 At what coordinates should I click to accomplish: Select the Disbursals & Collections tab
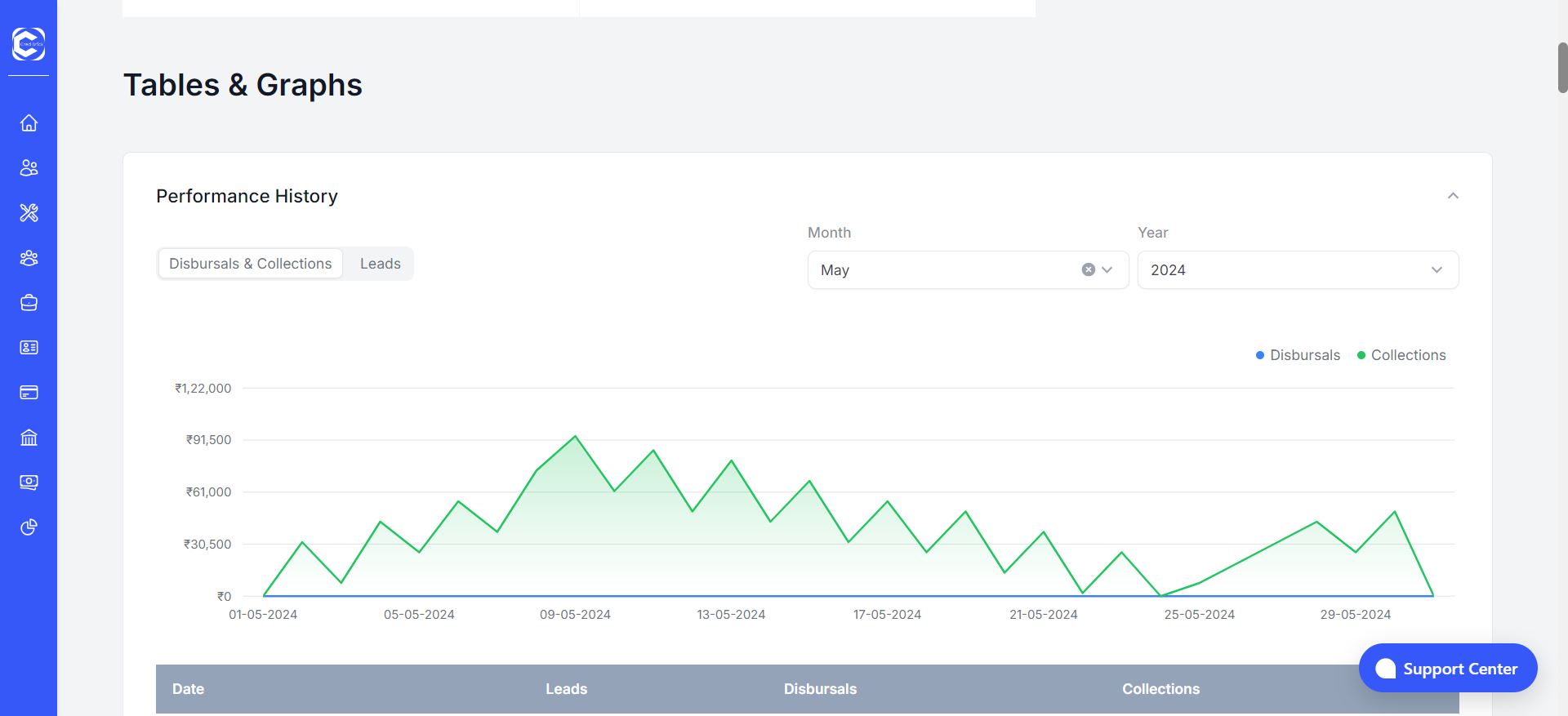[x=250, y=264]
